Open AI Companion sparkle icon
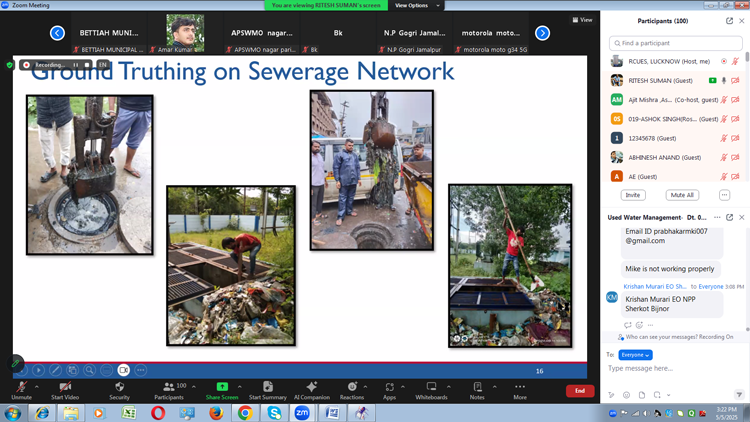Image resolution: width=750 pixels, height=422 pixels. [312, 387]
